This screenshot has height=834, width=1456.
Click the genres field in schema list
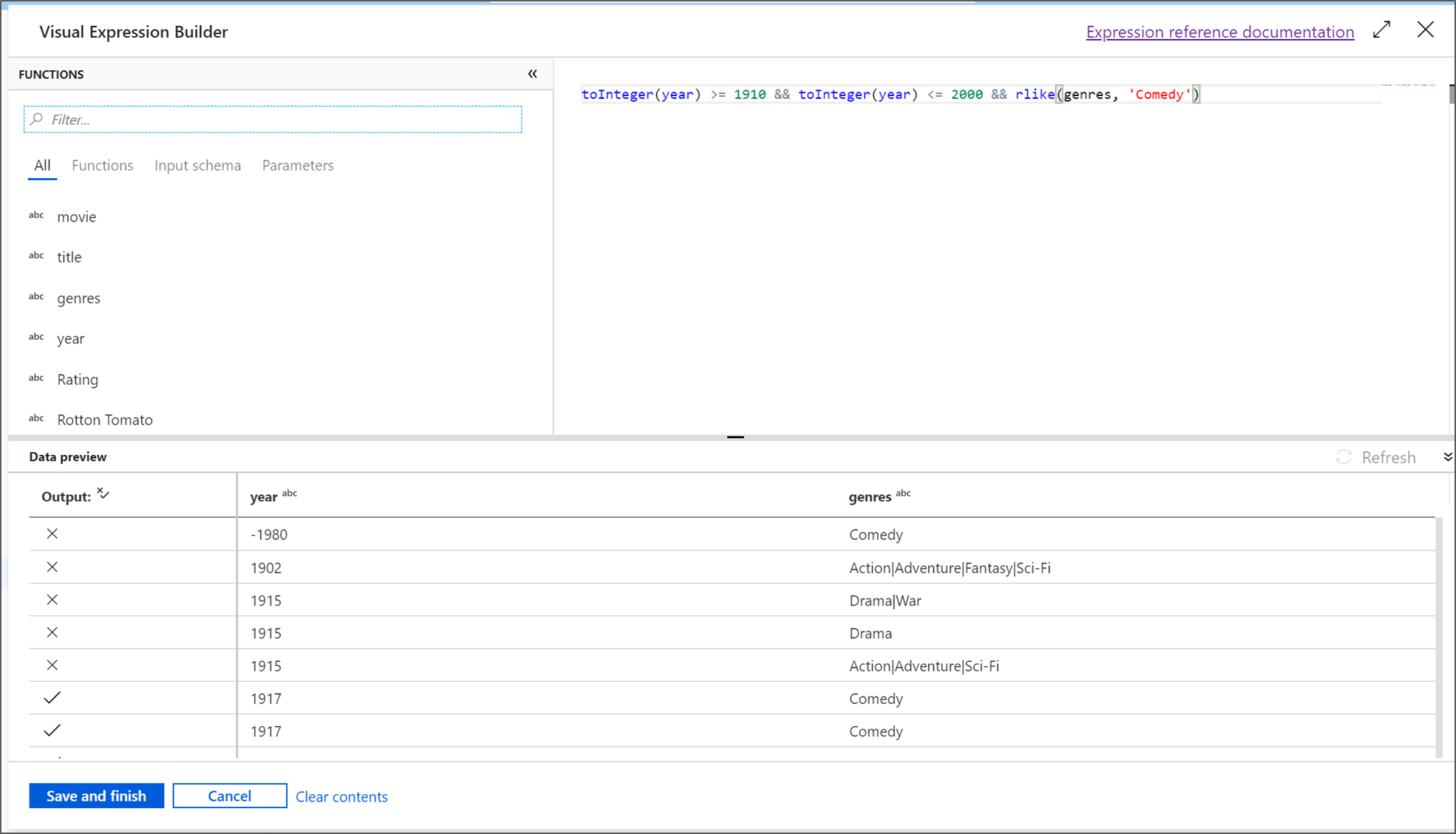point(80,297)
